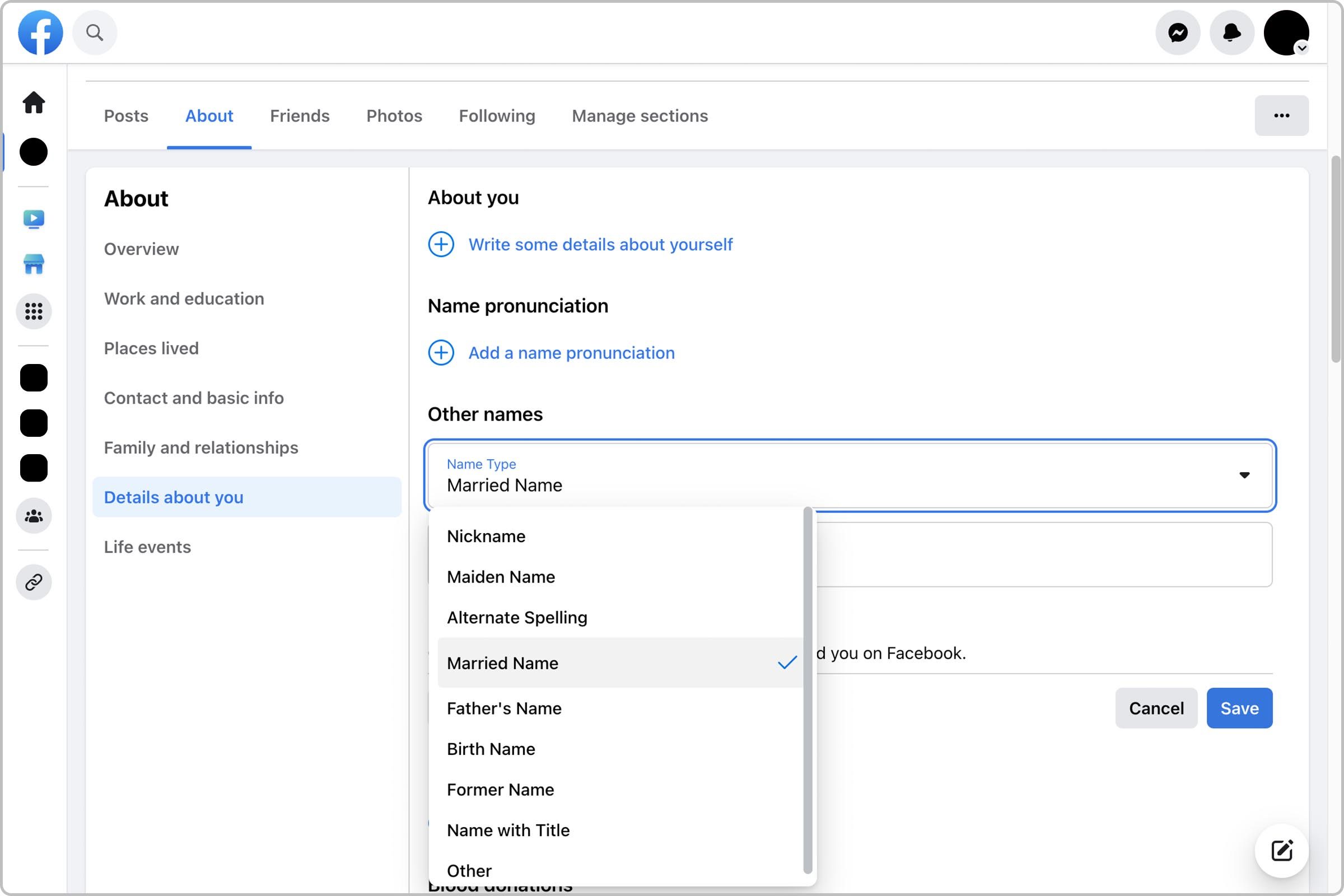
Task: Copy profile link via the link icon
Action: tap(34, 582)
